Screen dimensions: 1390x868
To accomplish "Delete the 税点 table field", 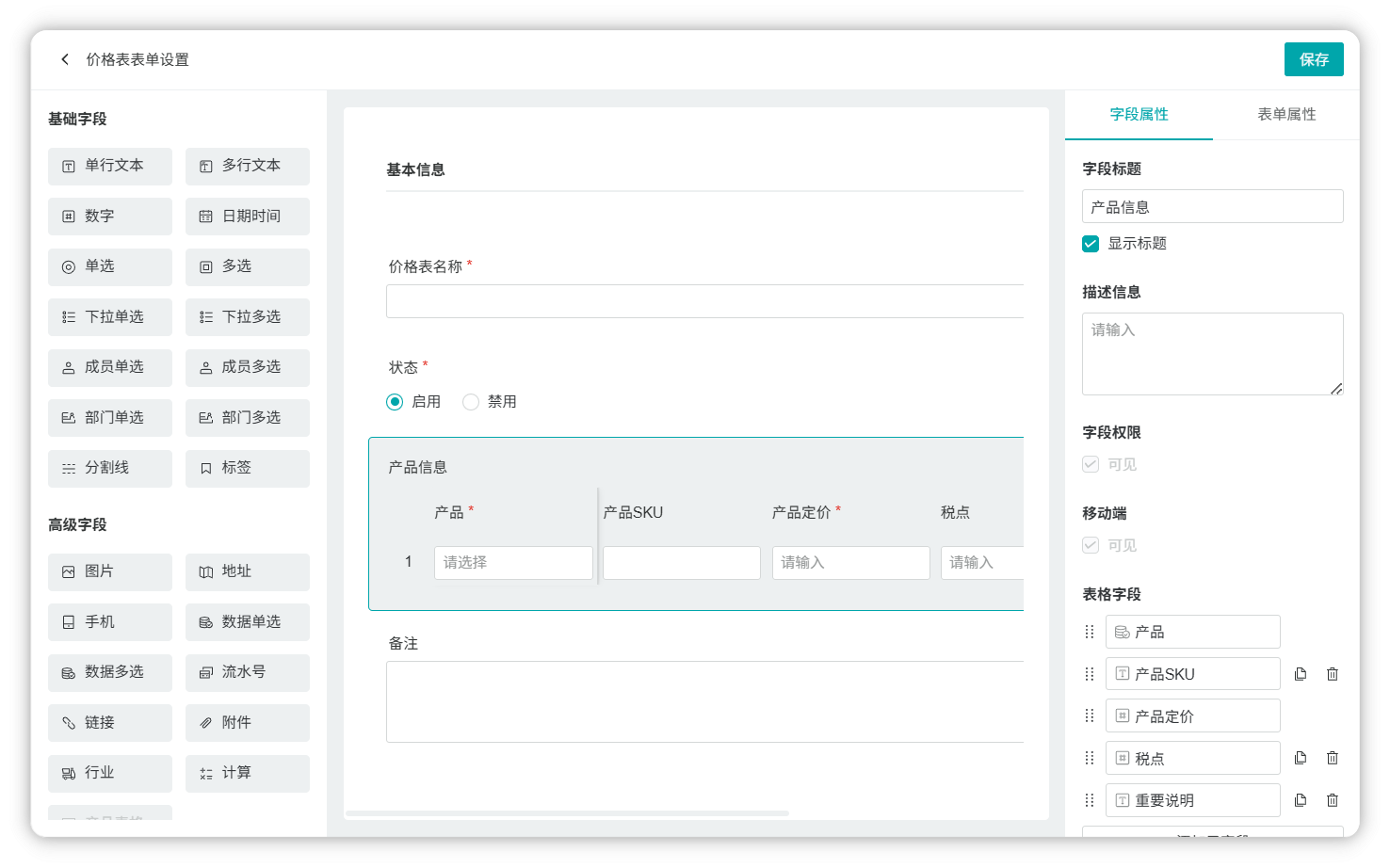I will (x=1333, y=758).
